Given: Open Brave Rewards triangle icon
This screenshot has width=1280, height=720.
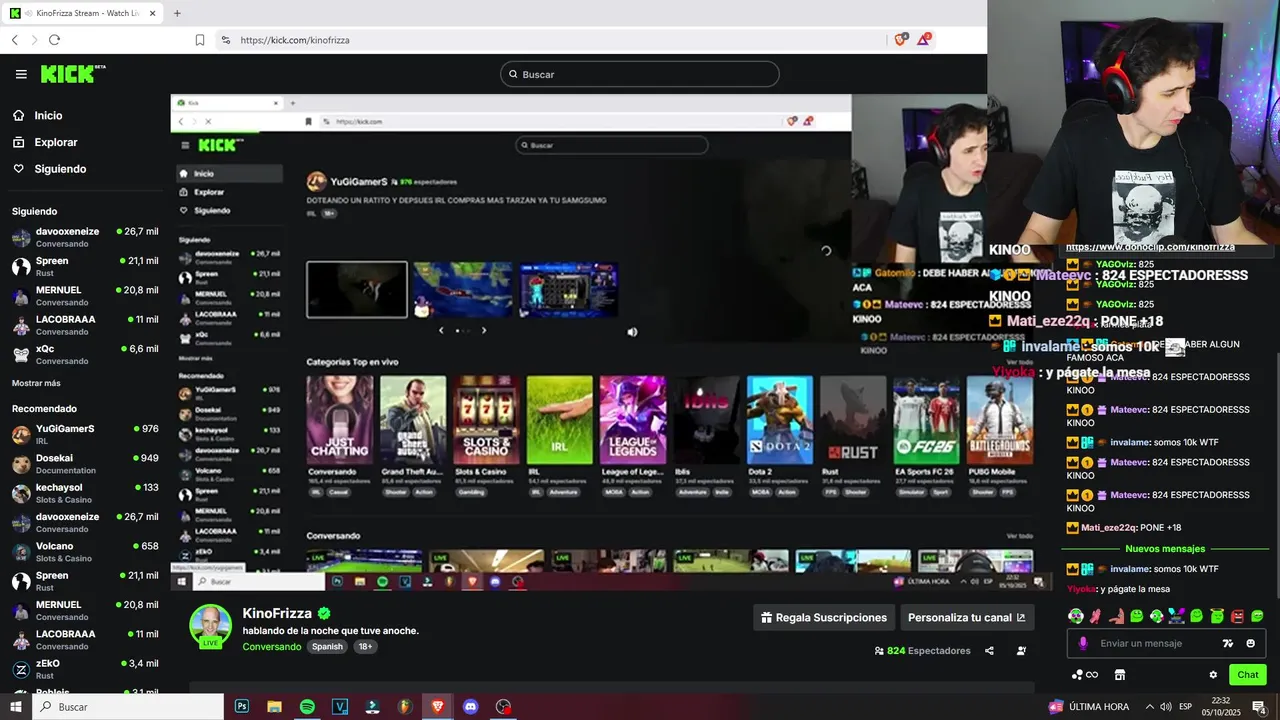Looking at the screenshot, I should (925, 39).
